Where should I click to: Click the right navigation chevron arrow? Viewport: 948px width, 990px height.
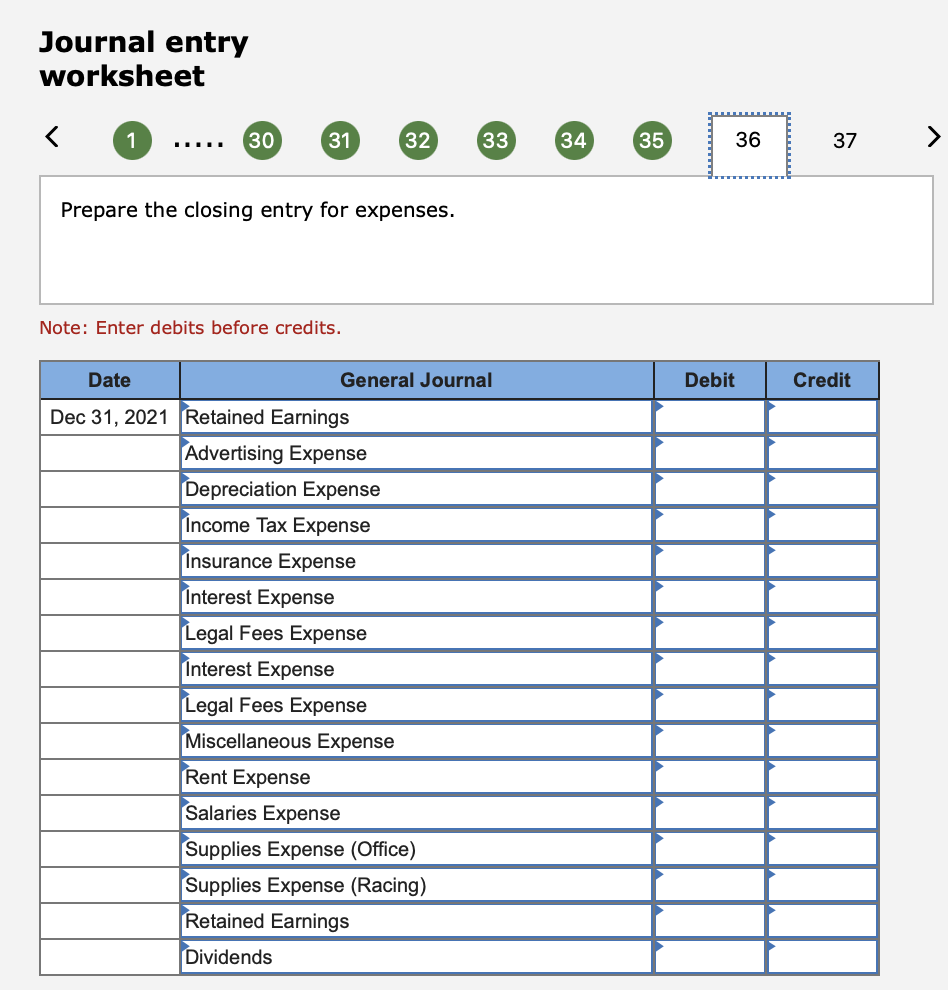930,138
